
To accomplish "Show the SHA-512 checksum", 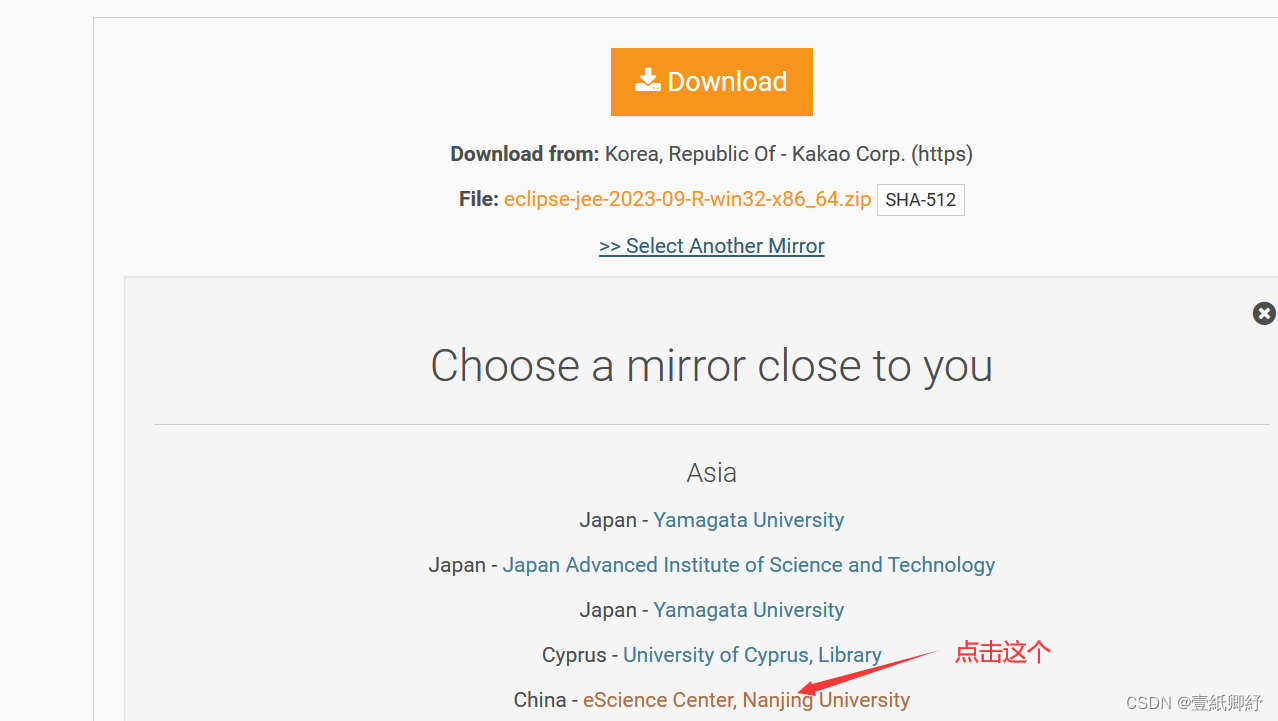I will click(x=920, y=200).
